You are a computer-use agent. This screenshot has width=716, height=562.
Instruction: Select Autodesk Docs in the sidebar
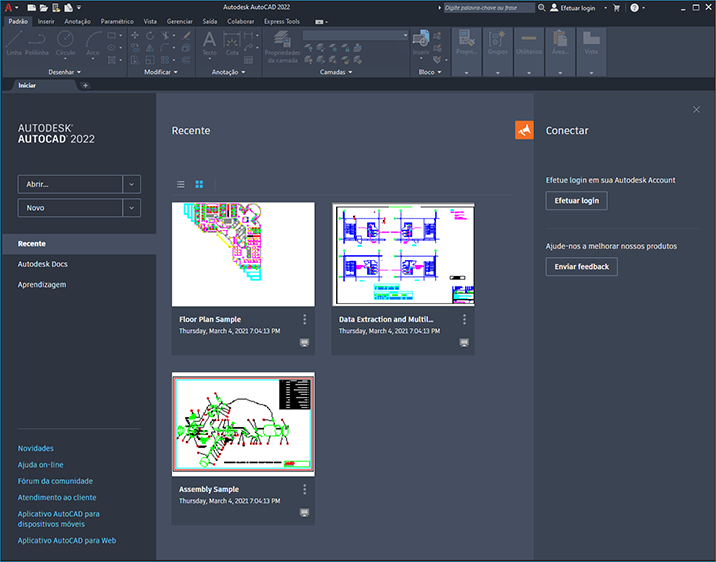42,264
